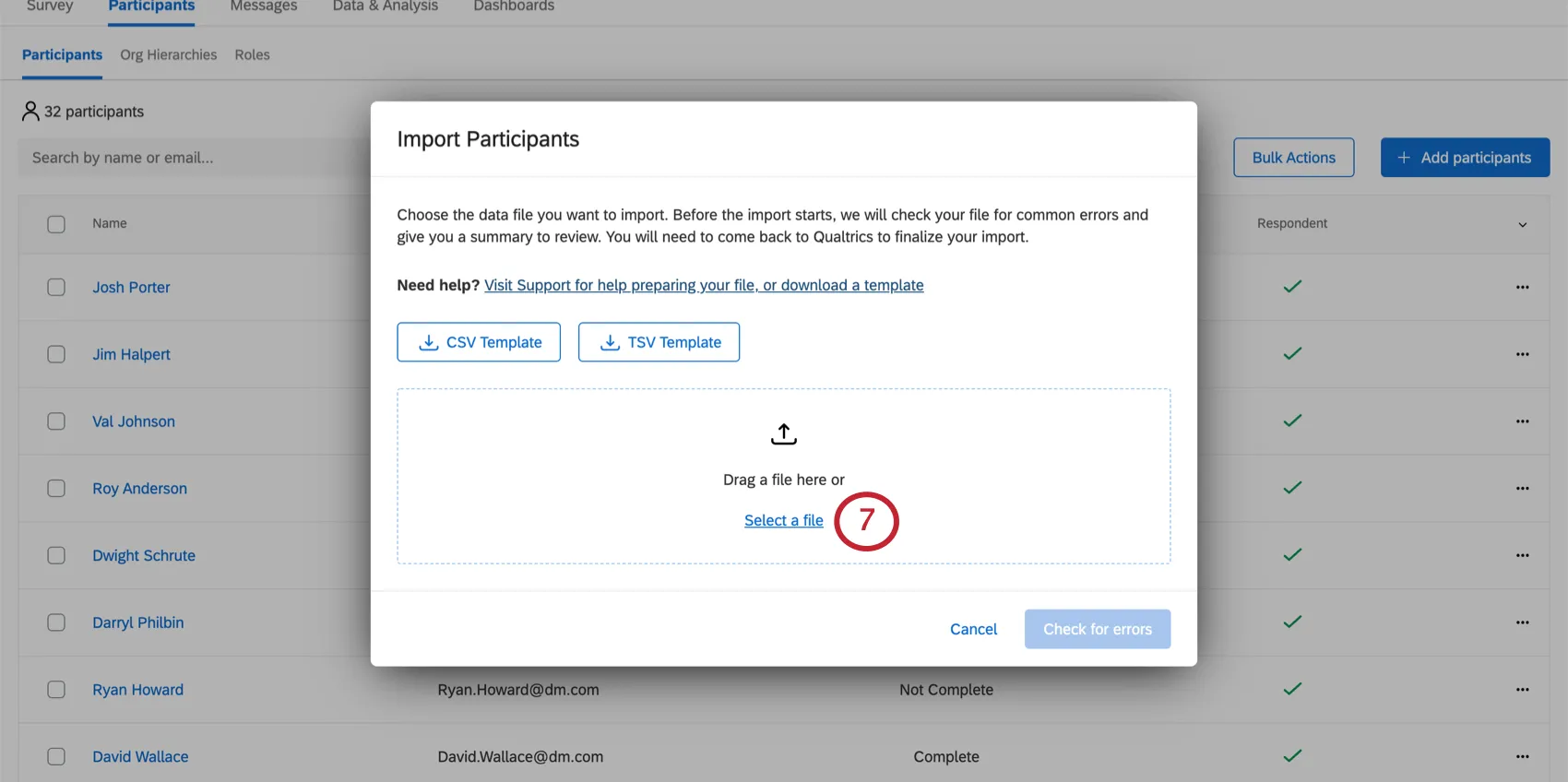Open the ellipsis menu for Josh Porter
Screen dimensions: 1568x782
1523,287
